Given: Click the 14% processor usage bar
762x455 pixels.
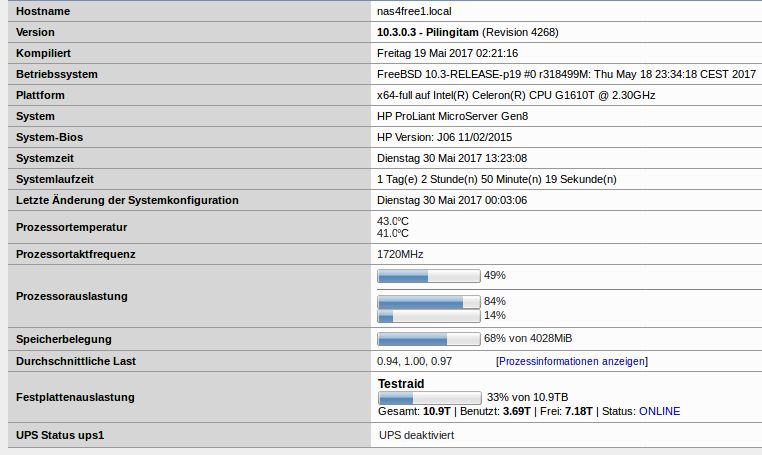Looking at the screenshot, I should click(x=428, y=316).
